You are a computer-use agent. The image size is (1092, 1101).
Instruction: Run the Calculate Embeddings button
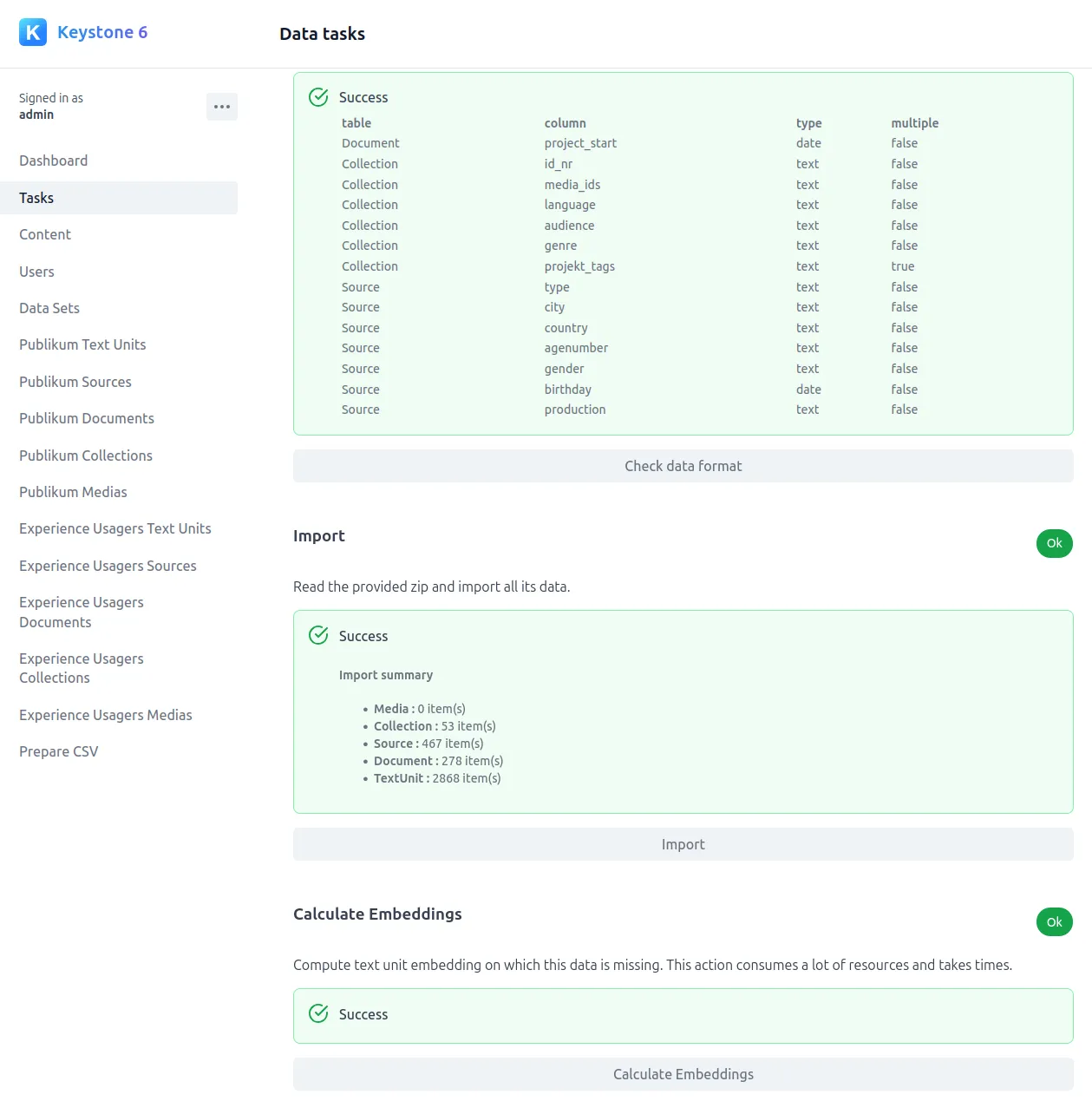683,1074
